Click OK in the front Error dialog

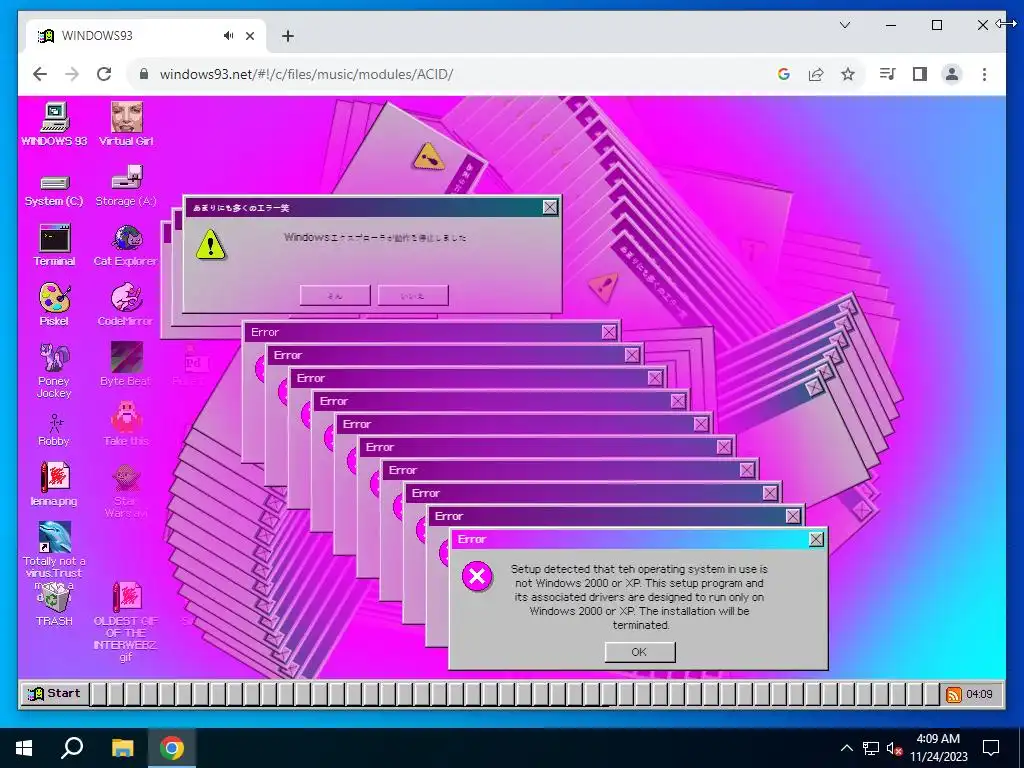click(x=640, y=652)
